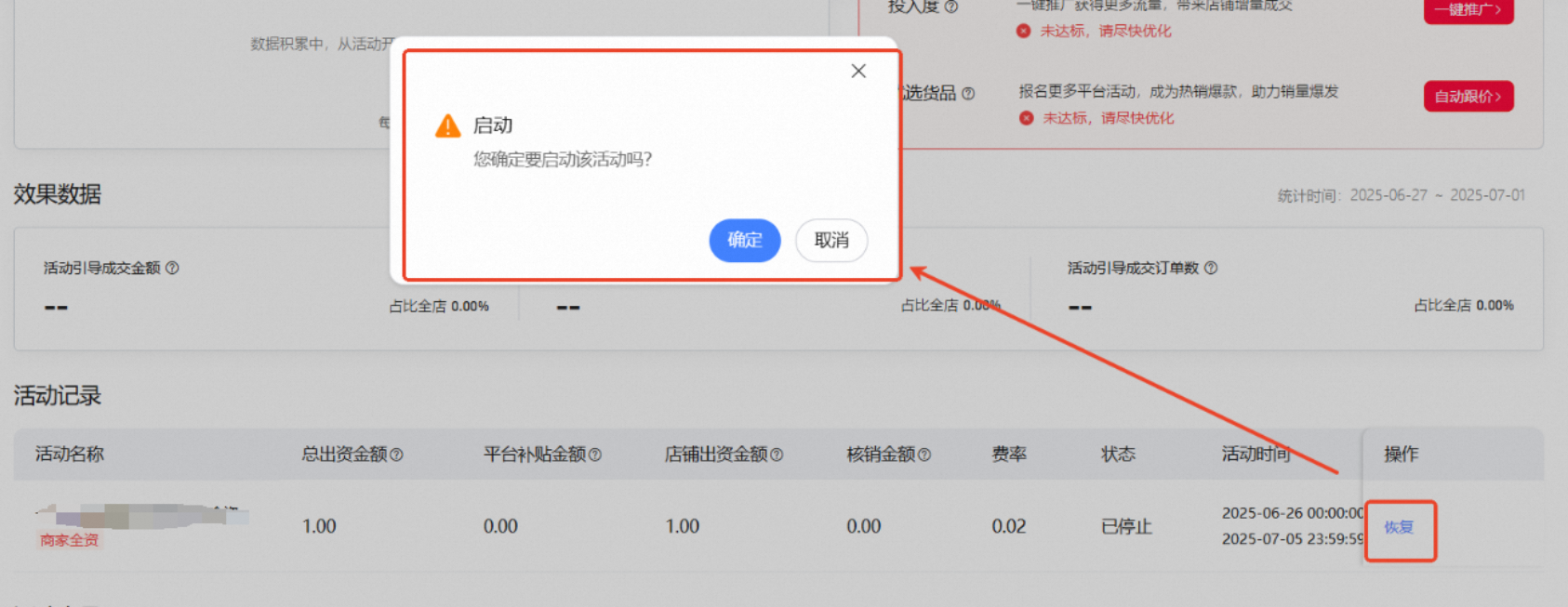Click the help icon next to 总出资金额
The image size is (1568, 607).
coord(396,455)
